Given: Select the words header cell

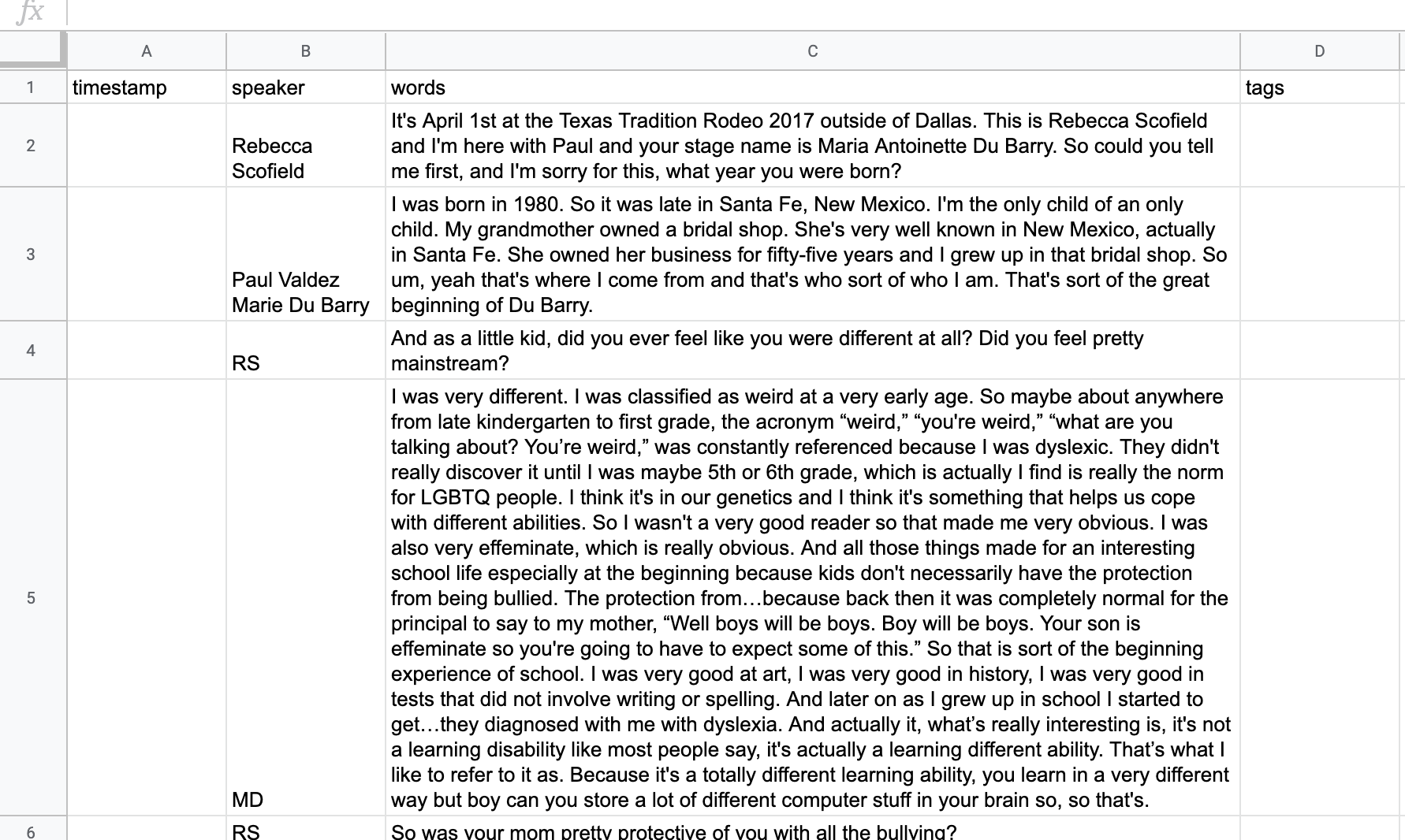Looking at the screenshot, I should click(x=812, y=87).
